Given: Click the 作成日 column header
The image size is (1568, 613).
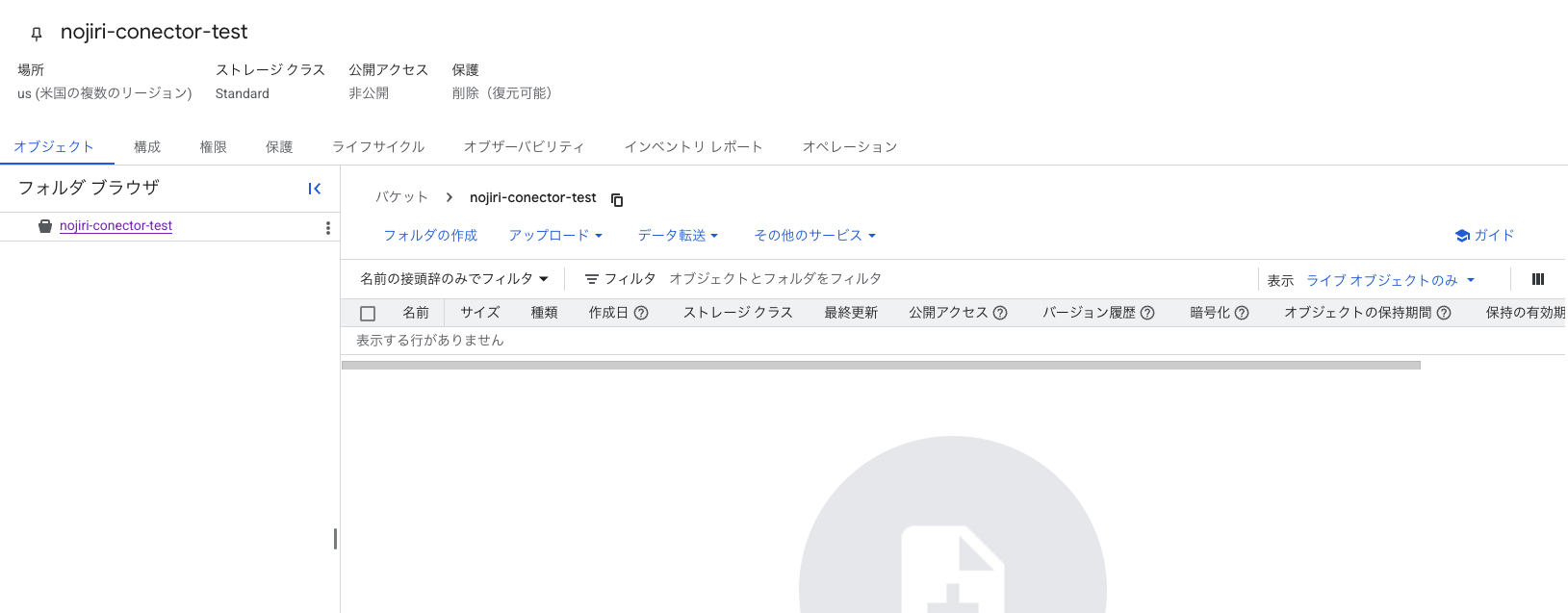Looking at the screenshot, I should click(608, 313).
